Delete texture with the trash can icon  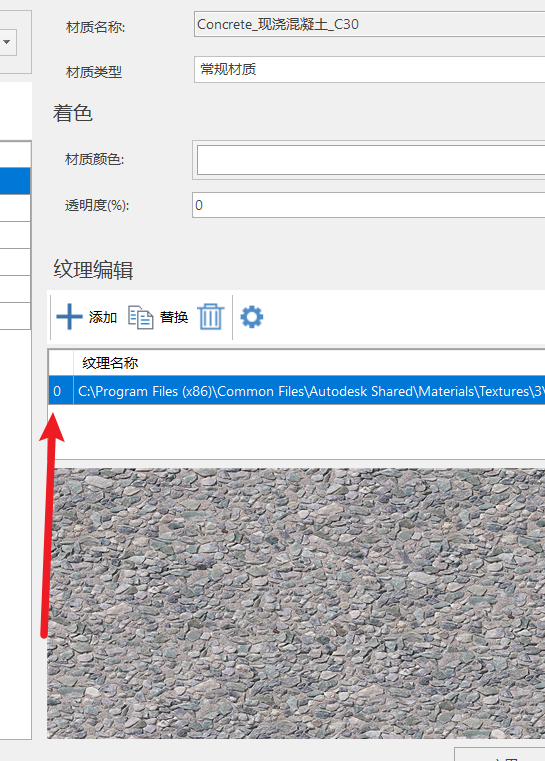(211, 316)
